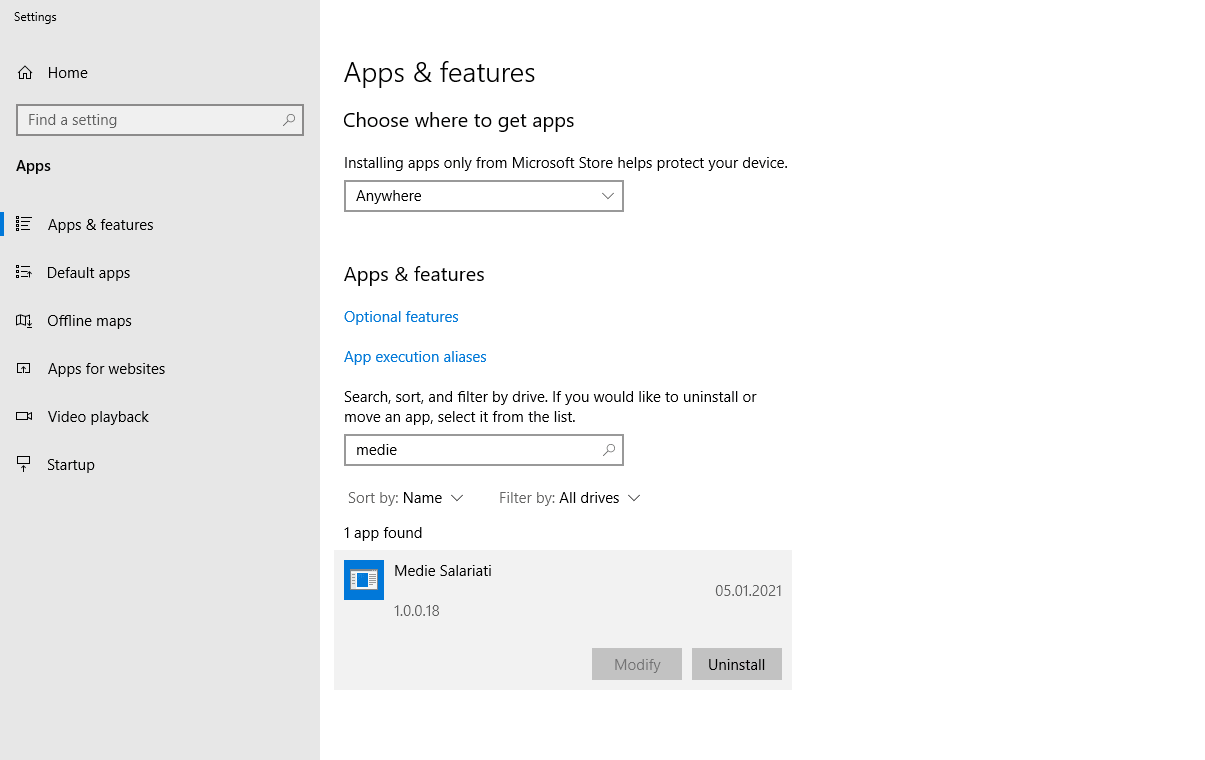Open Offline maps settings
1205x760 pixels.
click(x=160, y=320)
